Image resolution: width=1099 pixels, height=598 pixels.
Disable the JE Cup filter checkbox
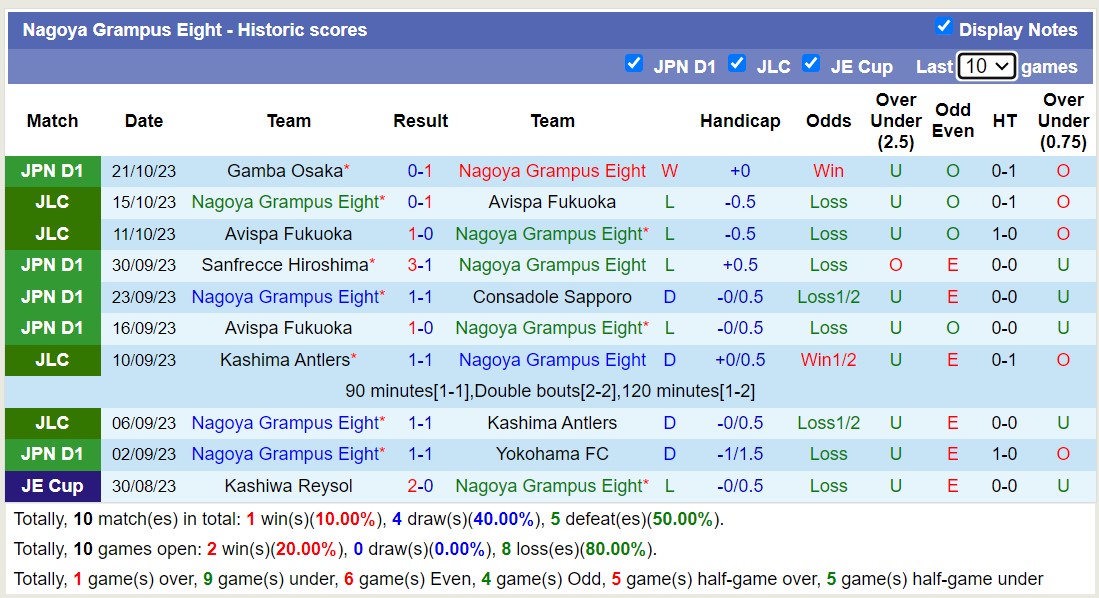811,64
